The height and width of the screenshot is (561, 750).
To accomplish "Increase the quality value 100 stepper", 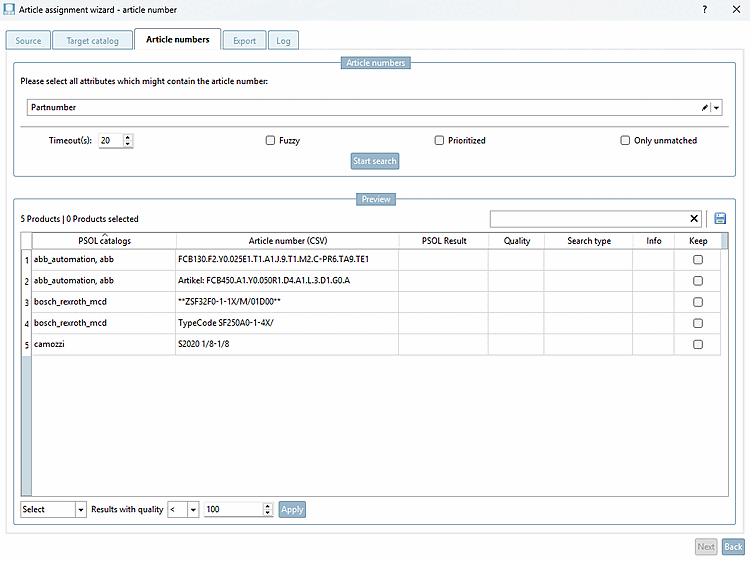I will [x=267, y=506].
